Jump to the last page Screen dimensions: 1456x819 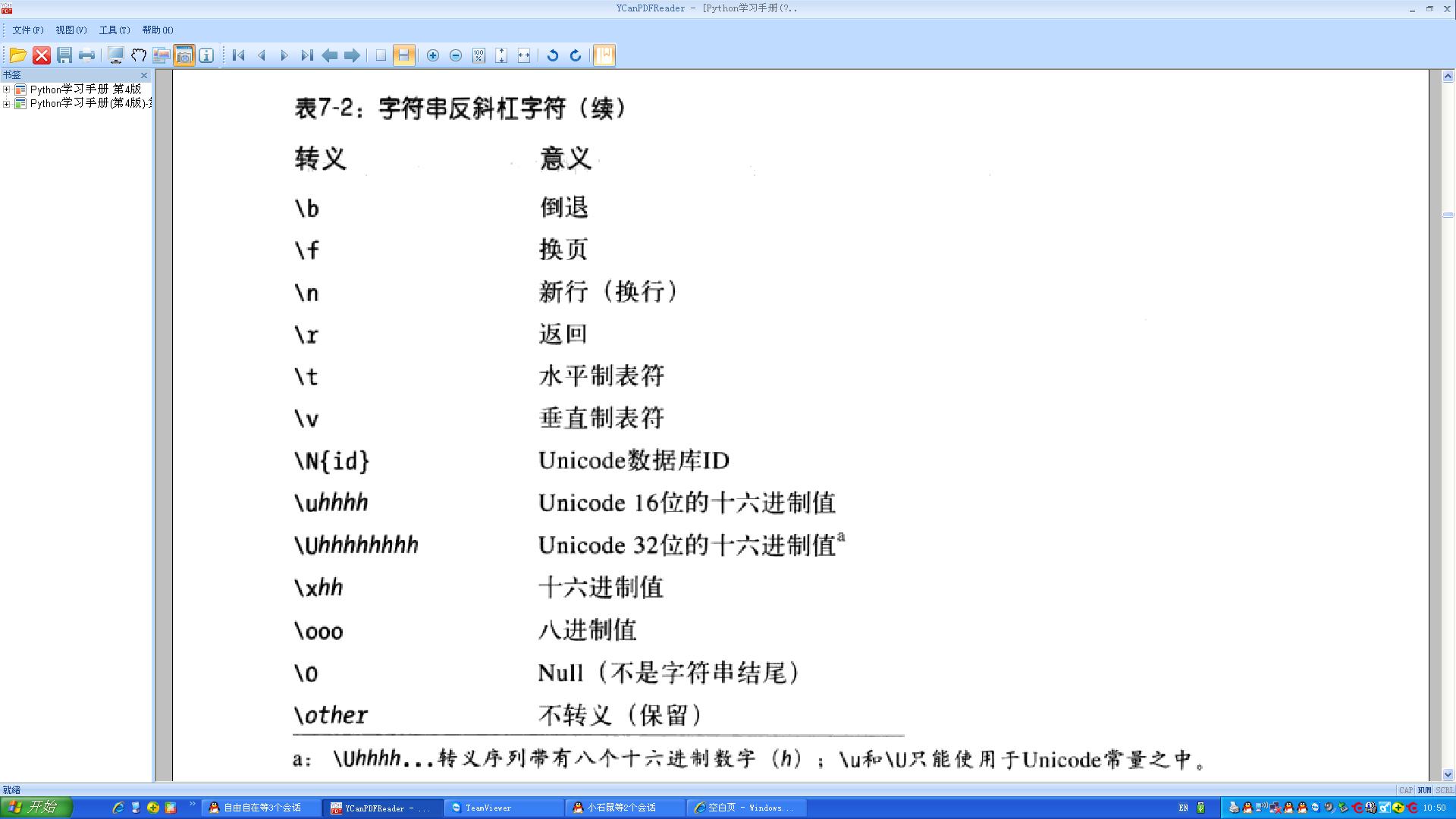pos(306,55)
